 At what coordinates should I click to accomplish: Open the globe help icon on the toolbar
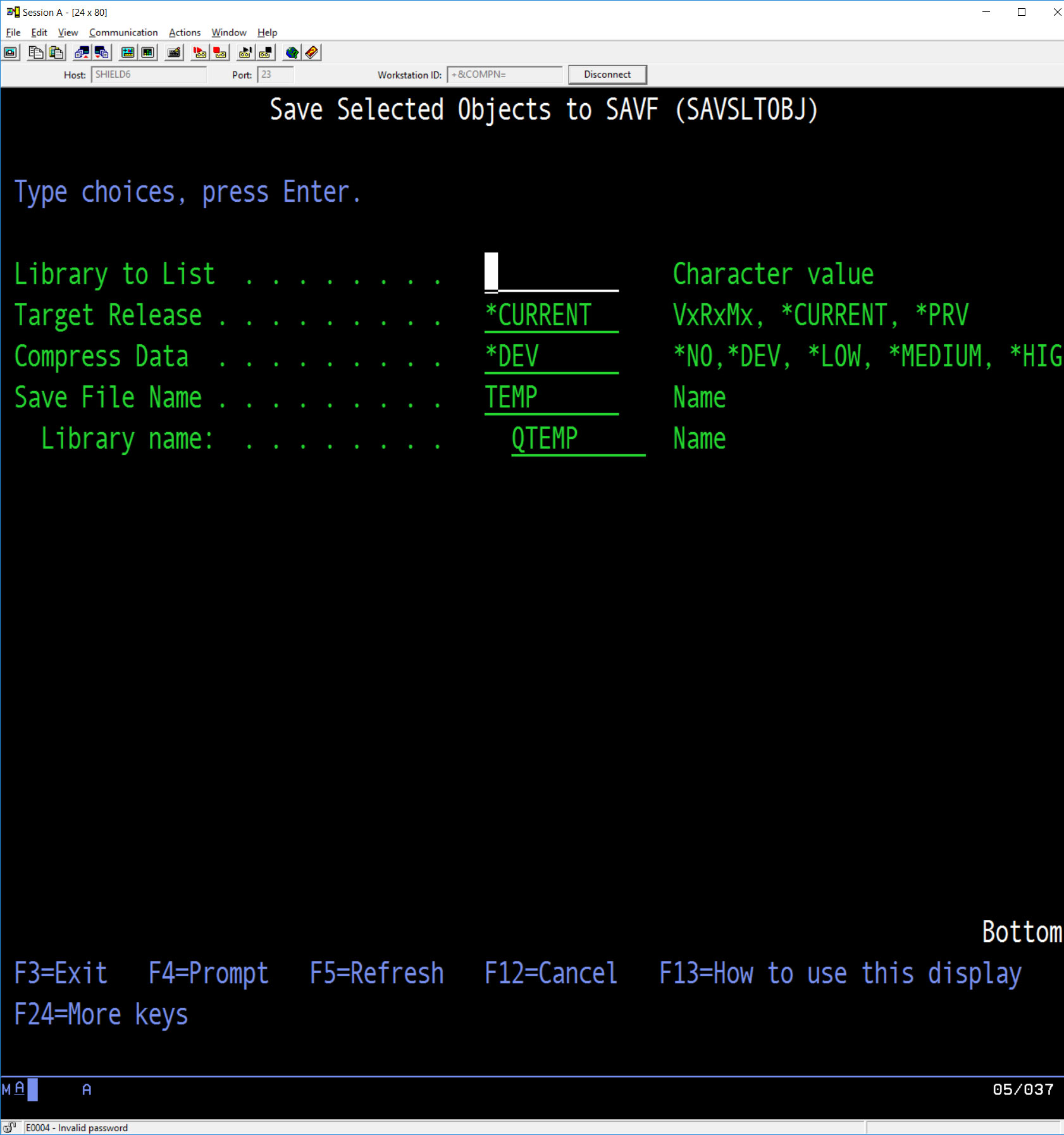(292, 53)
